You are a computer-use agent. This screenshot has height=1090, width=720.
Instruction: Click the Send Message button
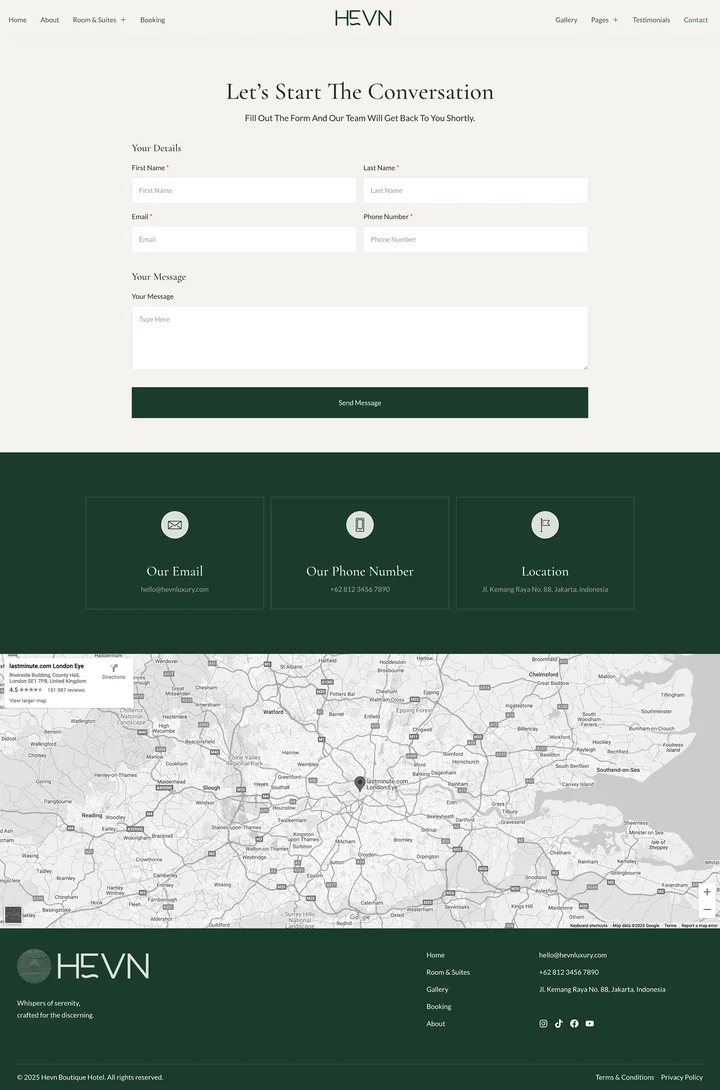(360, 402)
